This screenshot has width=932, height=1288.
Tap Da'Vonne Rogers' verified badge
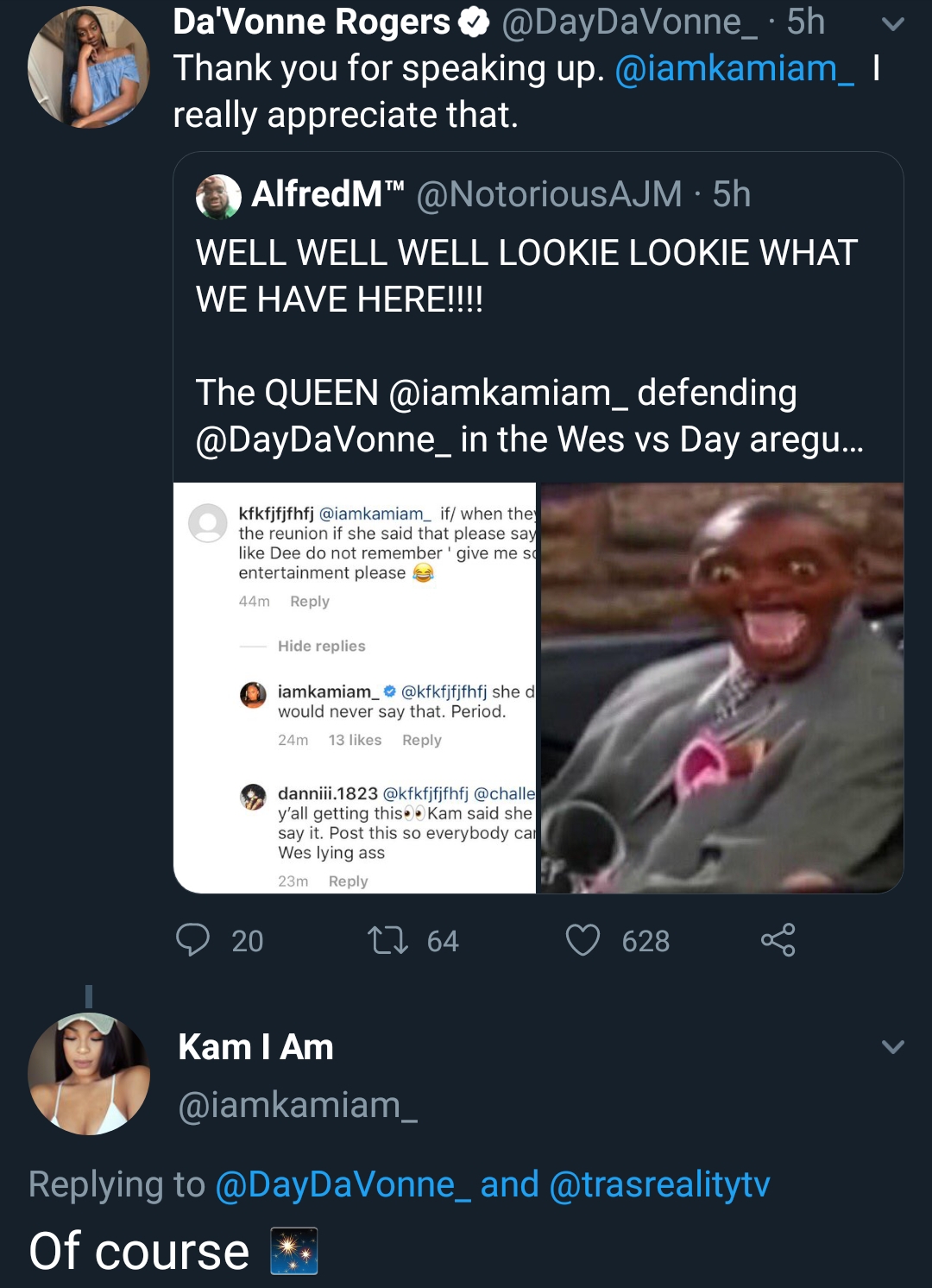(x=474, y=22)
